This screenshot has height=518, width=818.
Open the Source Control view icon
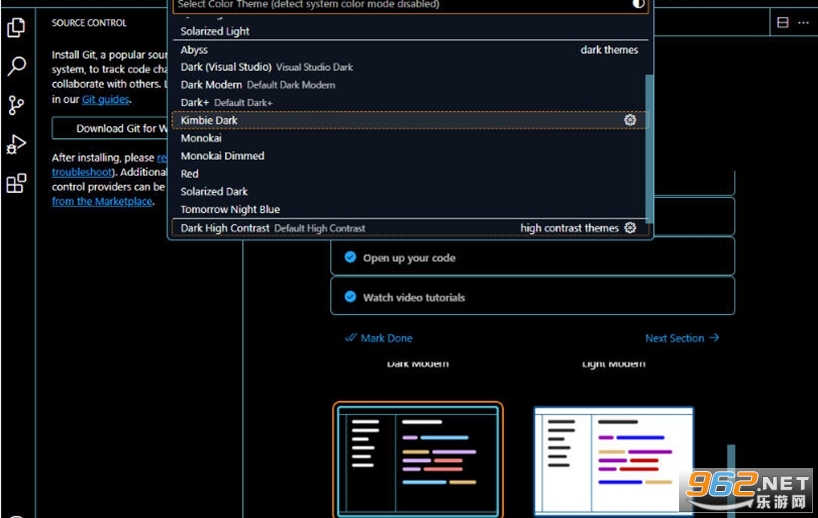(16, 105)
